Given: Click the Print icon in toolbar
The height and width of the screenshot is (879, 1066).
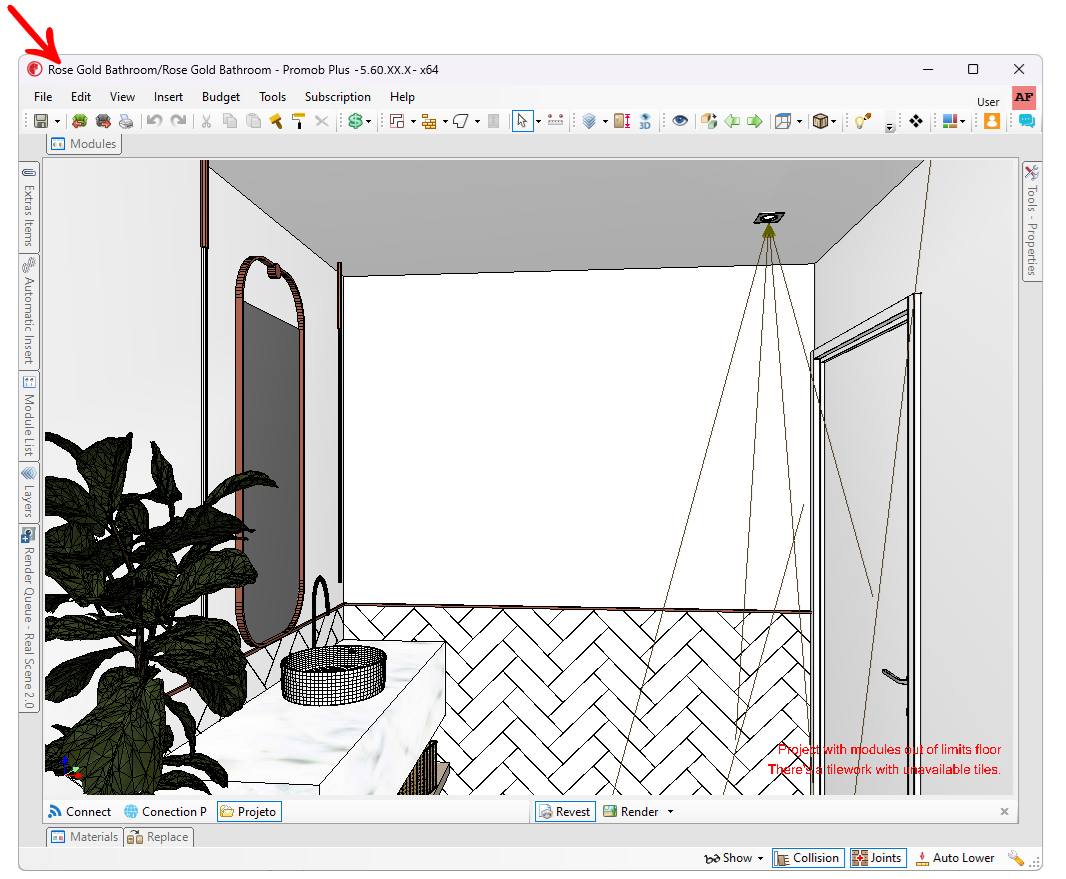Looking at the screenshot, I should [x=126, y=121].
